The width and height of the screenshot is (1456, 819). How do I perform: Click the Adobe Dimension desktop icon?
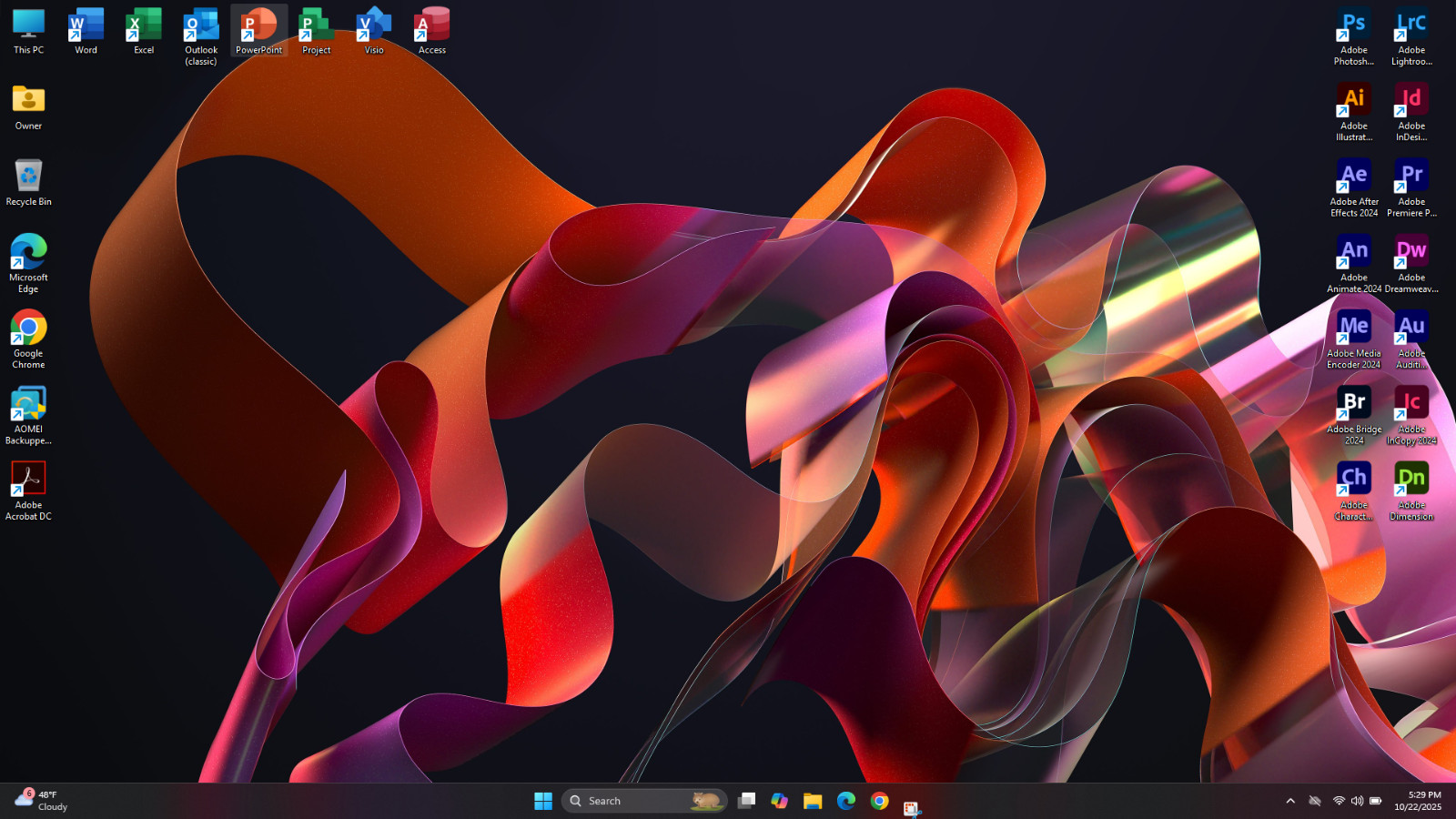(x=1411, y=490)
